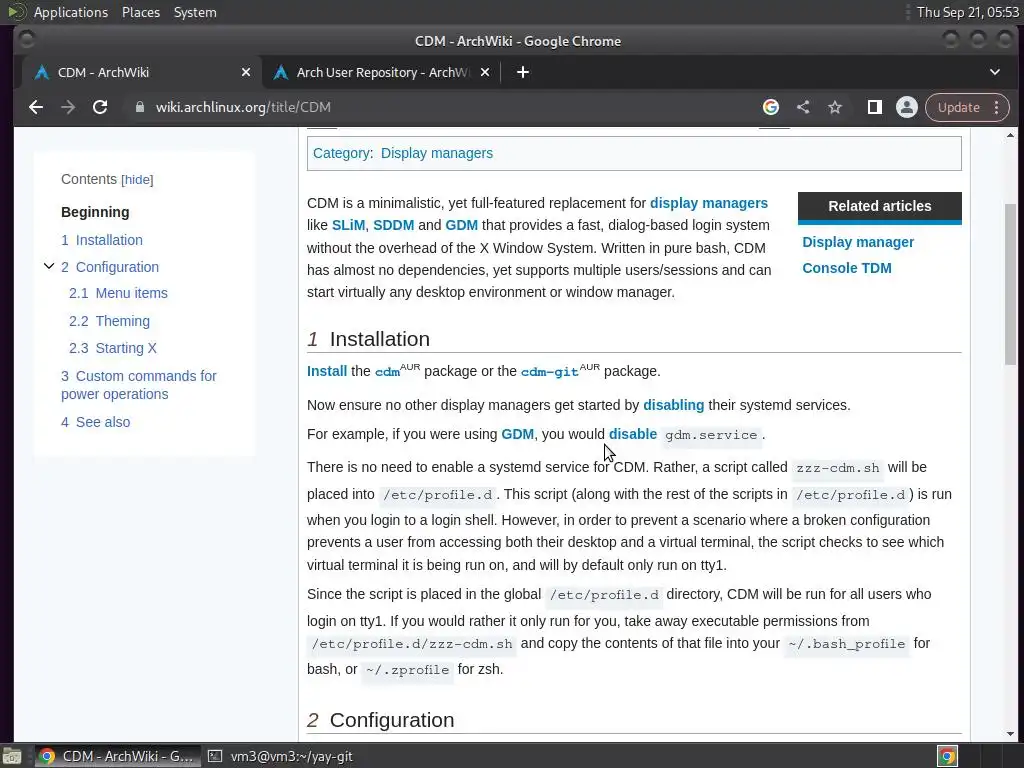
Task: Open the side panel icon
Action: (x=874, y=107)
